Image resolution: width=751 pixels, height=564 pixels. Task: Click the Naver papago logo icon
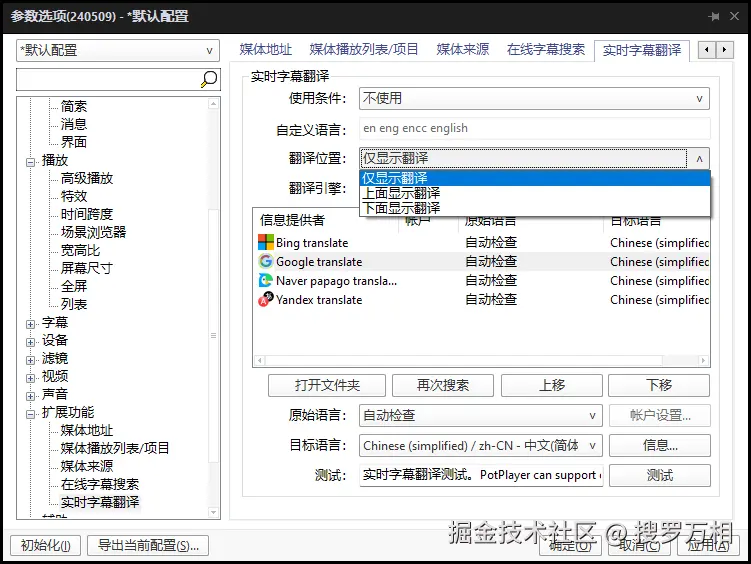coord(266,281)
